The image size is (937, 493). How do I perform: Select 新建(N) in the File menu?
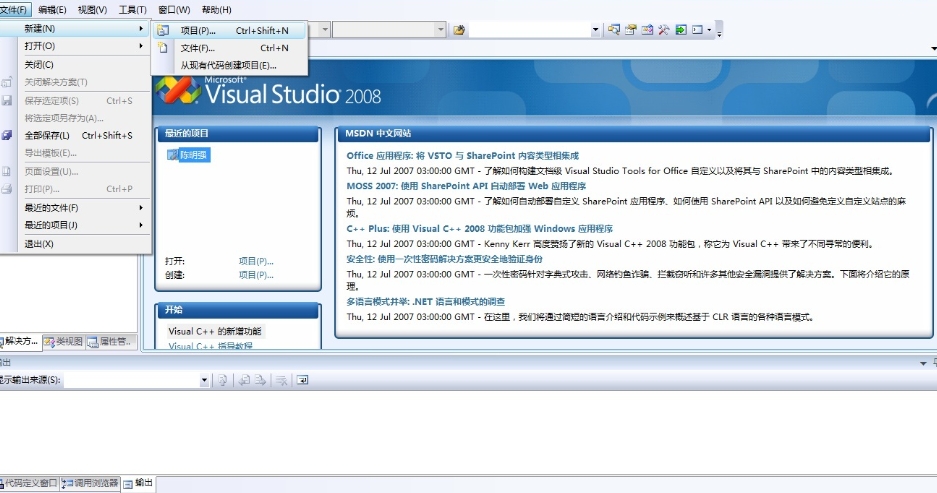coord(75,28)
